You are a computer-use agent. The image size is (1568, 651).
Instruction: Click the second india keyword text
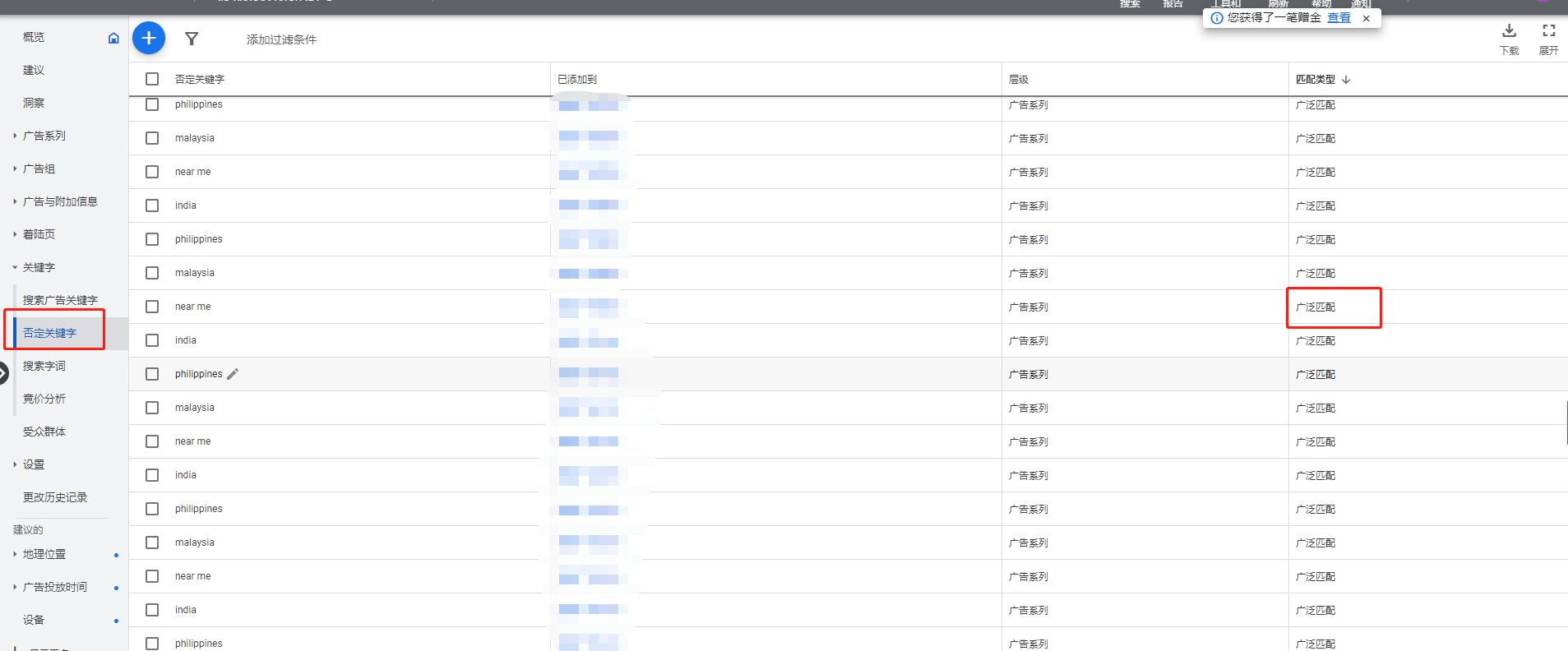(x=186, y=340)
